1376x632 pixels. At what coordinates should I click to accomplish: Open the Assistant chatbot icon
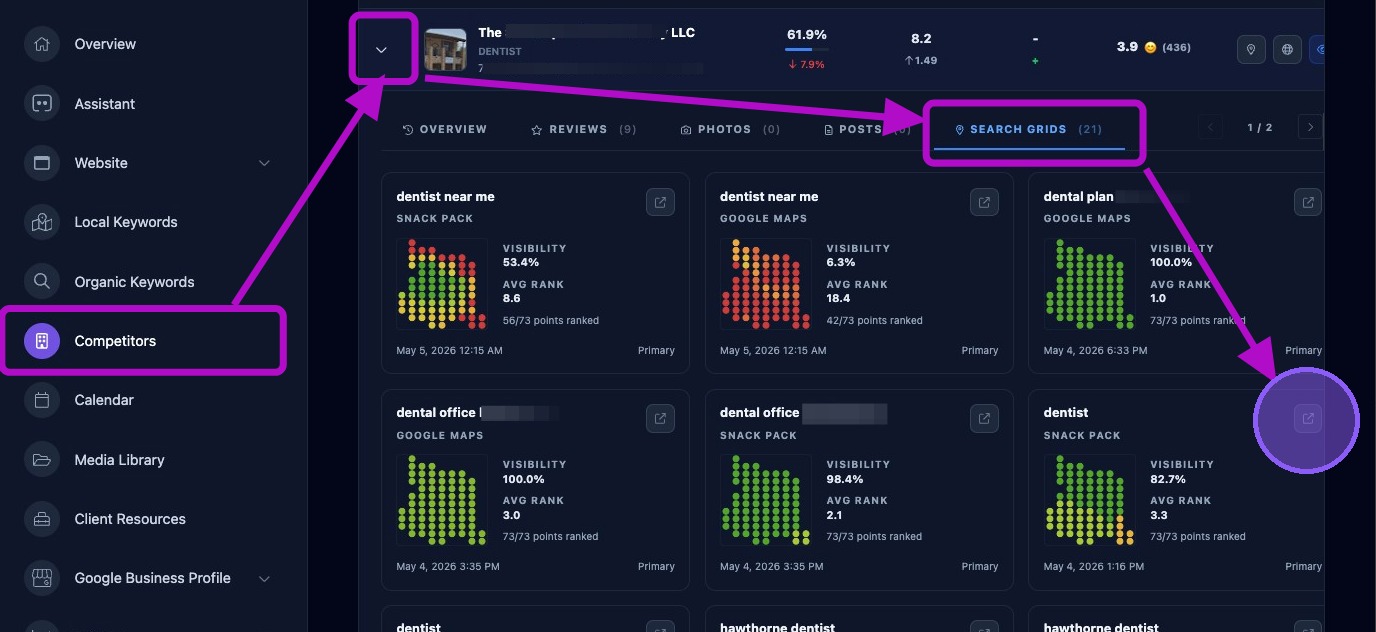42,103
